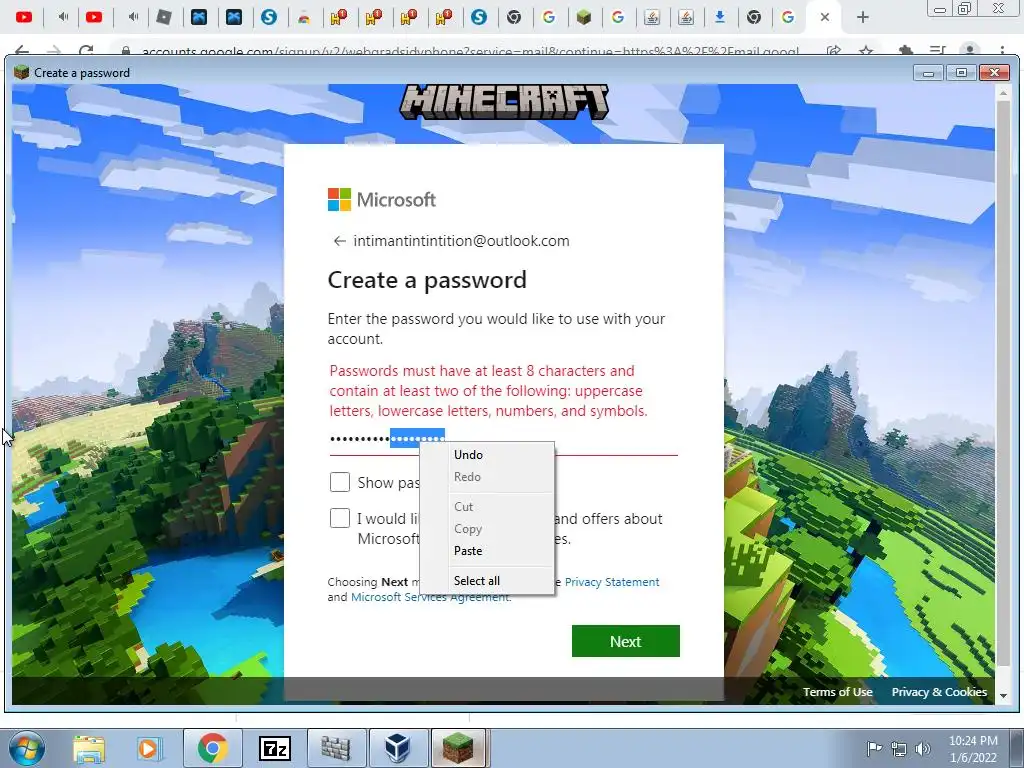Open 7-Zip from the taskbar

(x=274, y=748)
